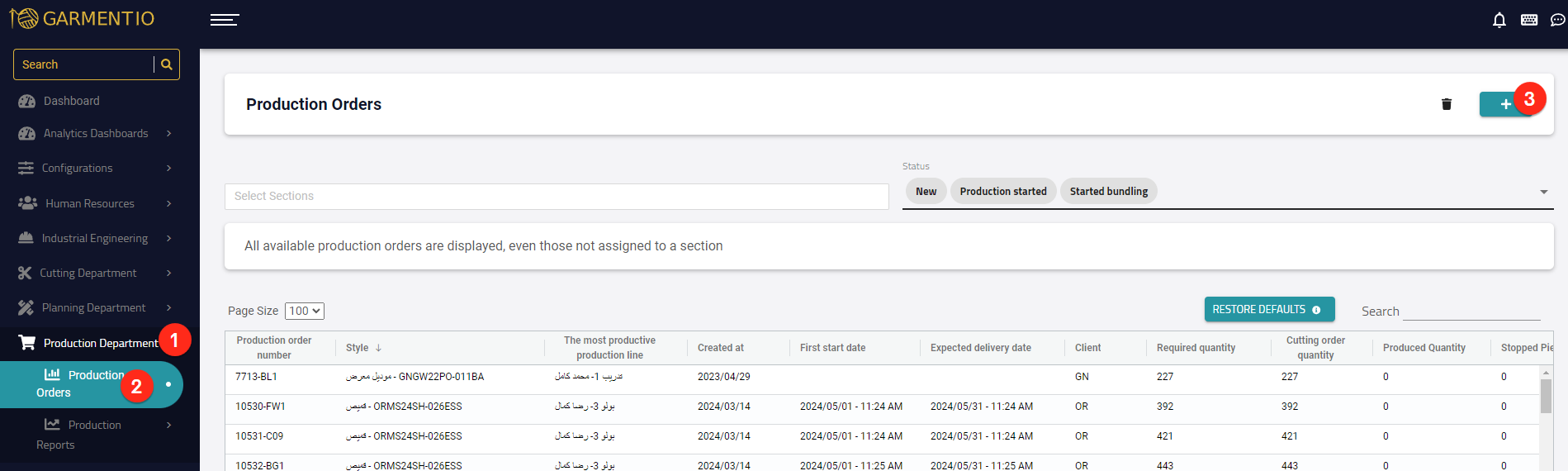This screenshot has width=1568, height=471.
Task: Click the Select Sections field
Action: [x=557, y=196]
